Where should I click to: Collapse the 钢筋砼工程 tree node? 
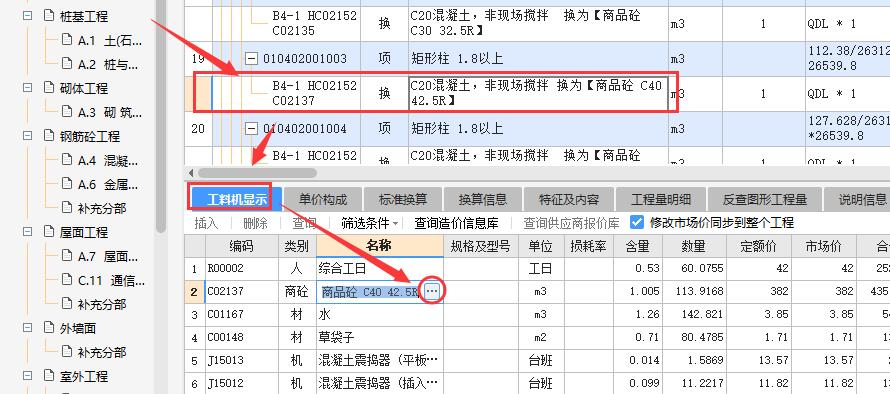tap(27, 136)
